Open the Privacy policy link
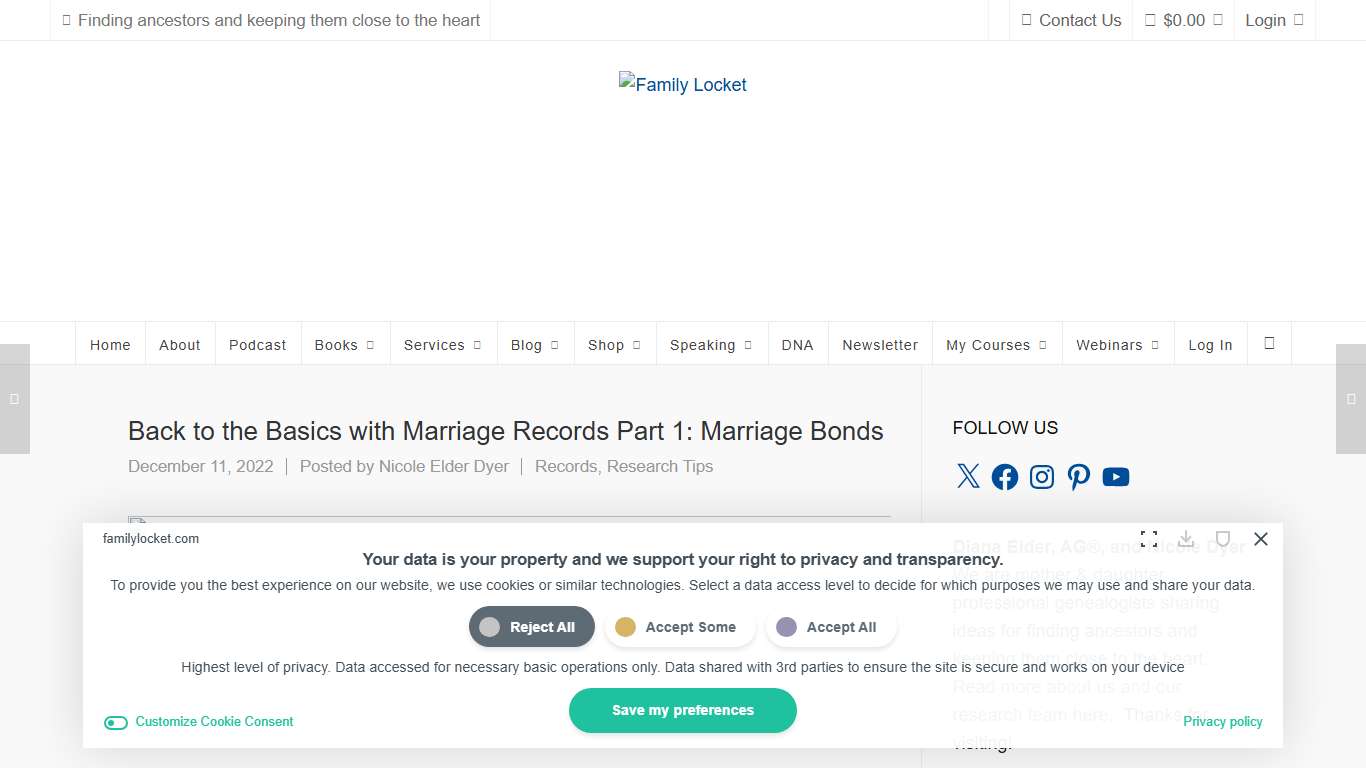This screenshot has width=1366, height=768. (x=1223, y=721)
